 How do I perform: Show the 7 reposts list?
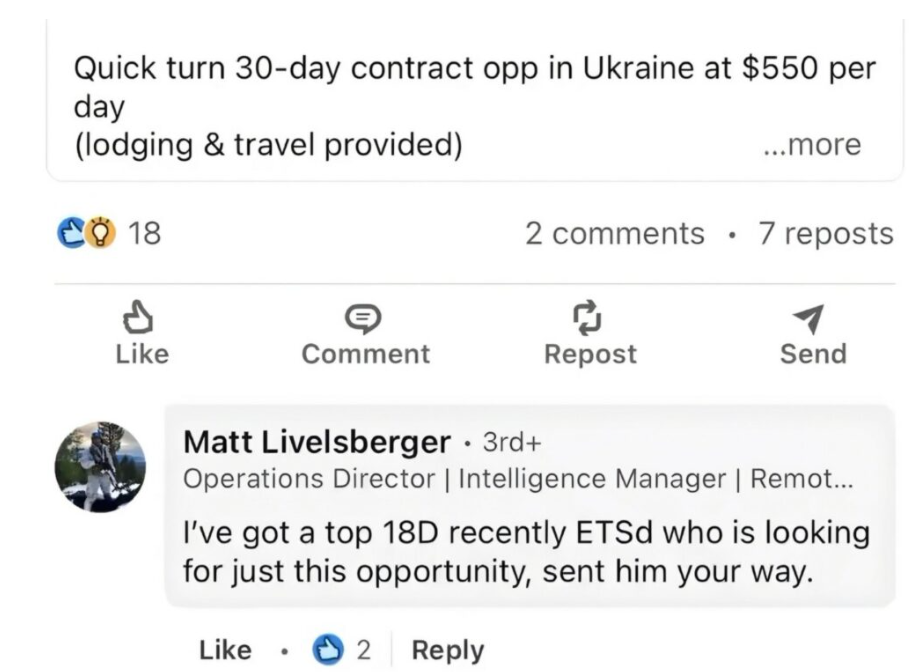pyautogui.click(x=825, y=234)
